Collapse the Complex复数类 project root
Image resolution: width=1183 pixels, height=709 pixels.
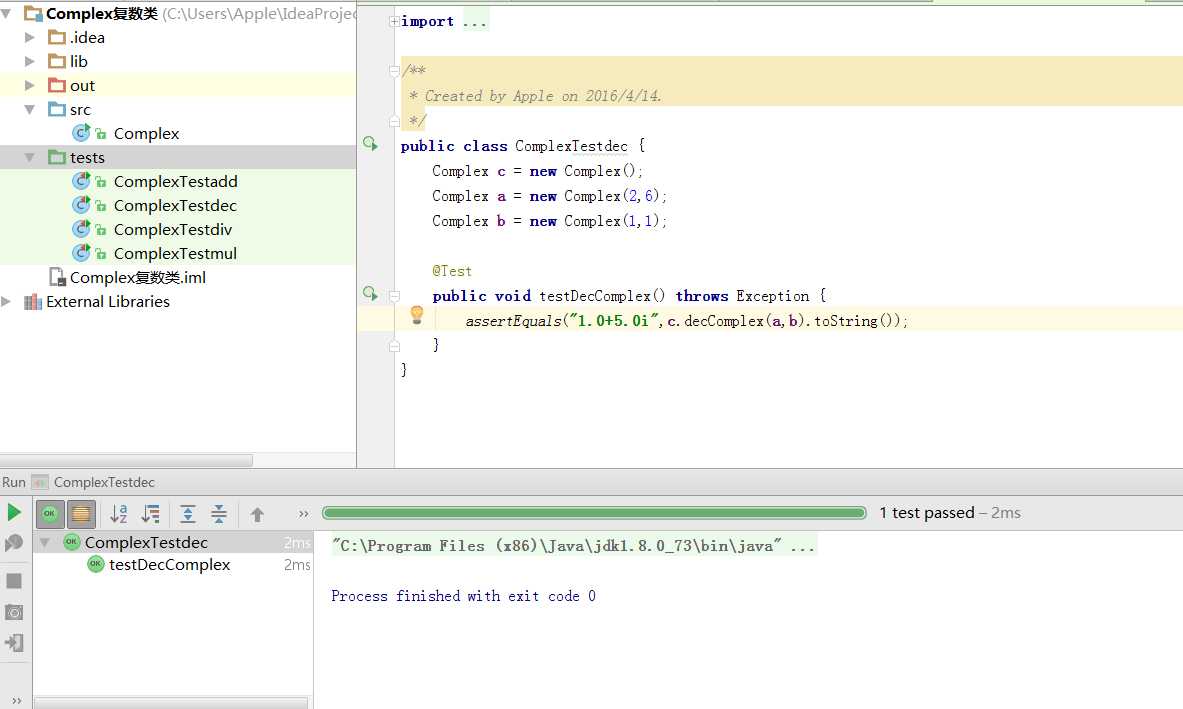6,14
